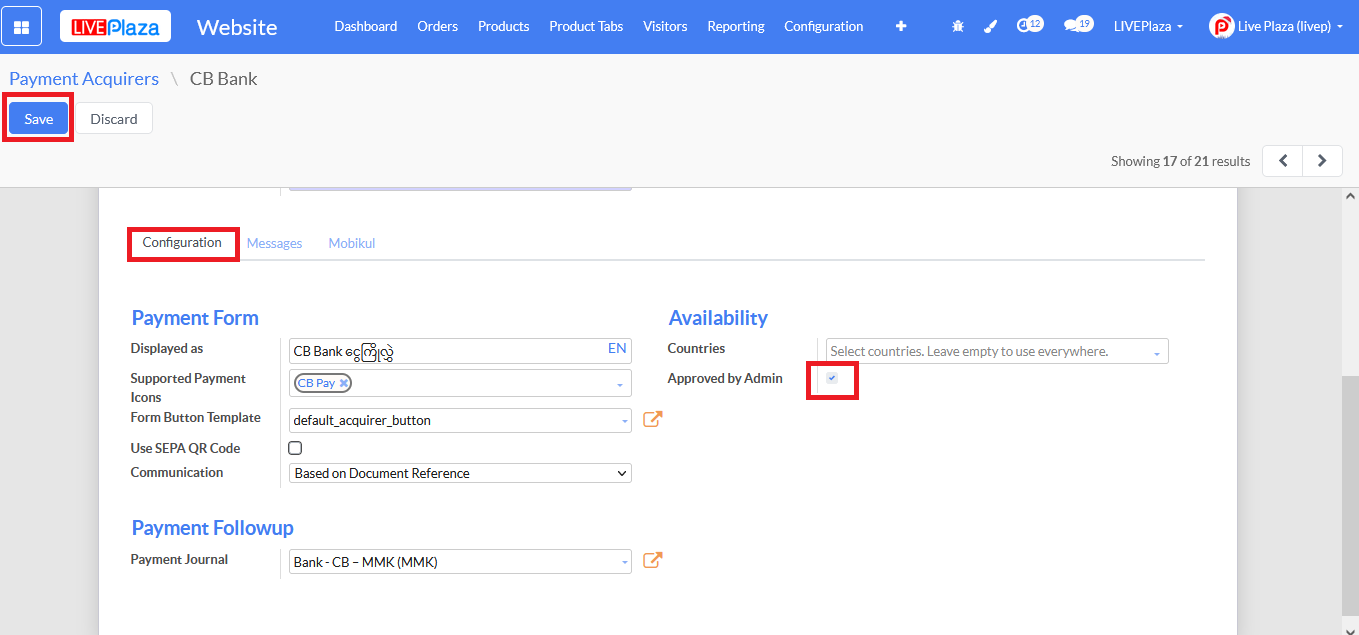
Task: Go to the previous record
Action: click(1283, 161)
